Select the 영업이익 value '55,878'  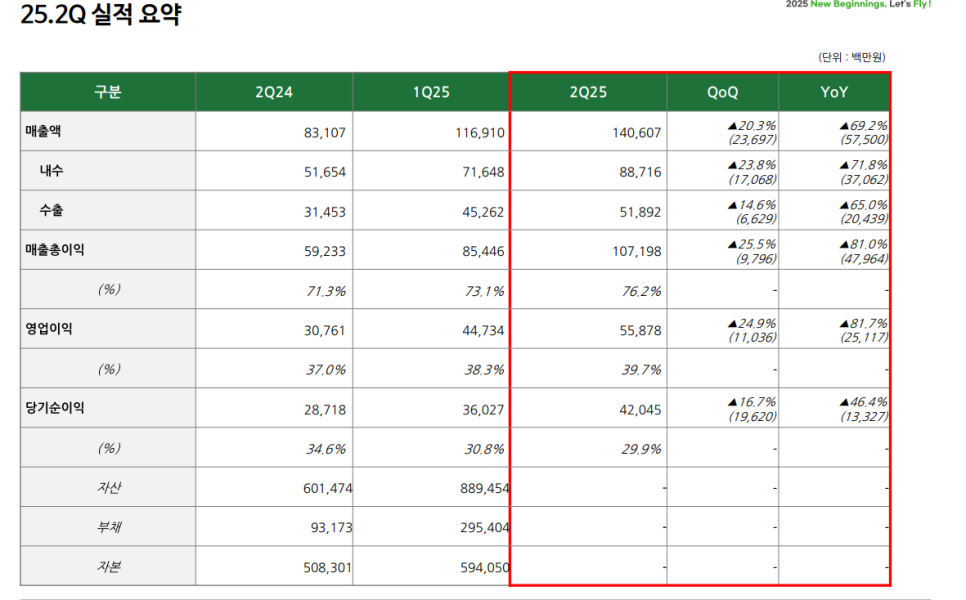pyautogui.click(x=640, y=330)
